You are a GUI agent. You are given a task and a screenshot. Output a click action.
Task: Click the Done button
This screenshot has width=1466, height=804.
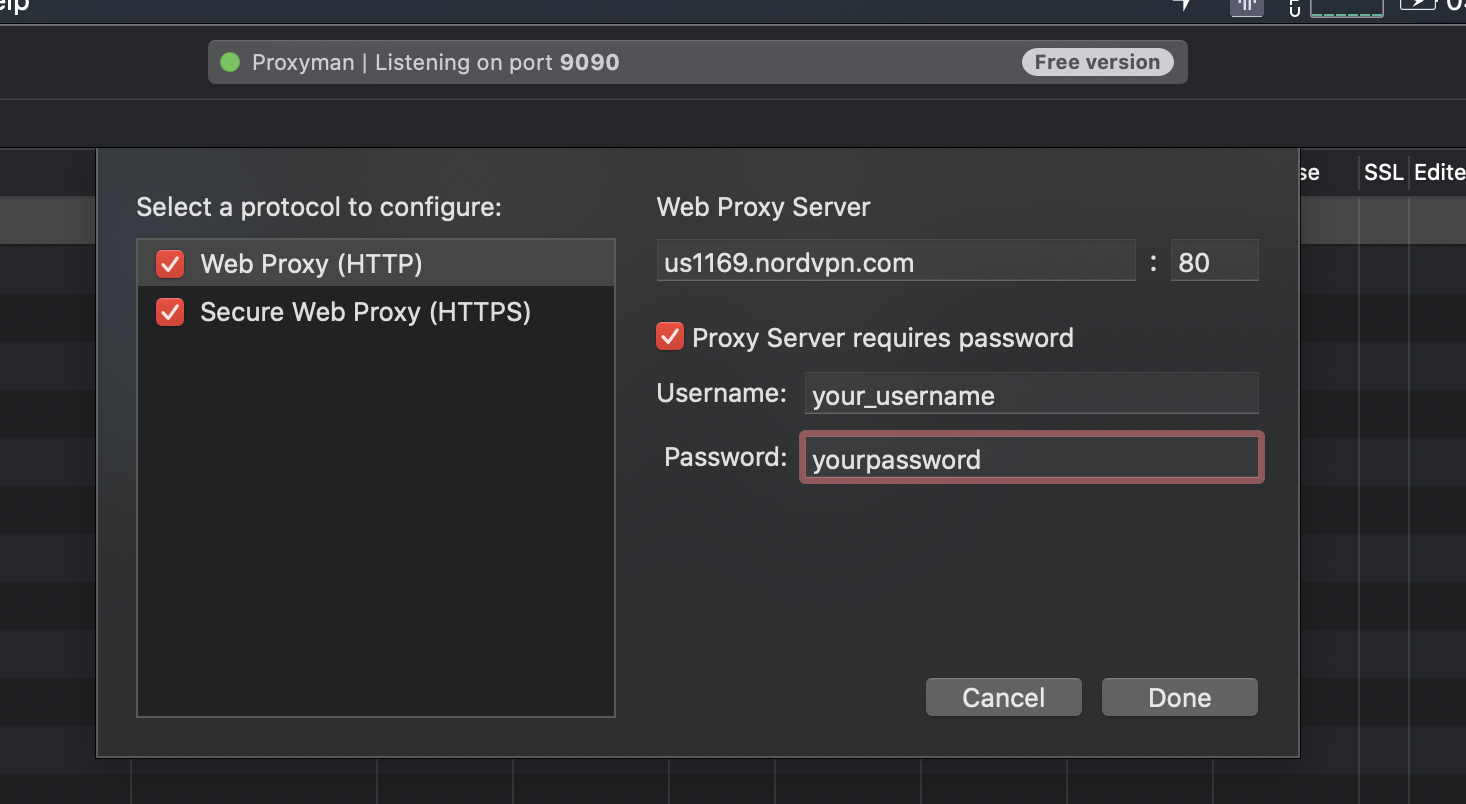coord(1180,697)
